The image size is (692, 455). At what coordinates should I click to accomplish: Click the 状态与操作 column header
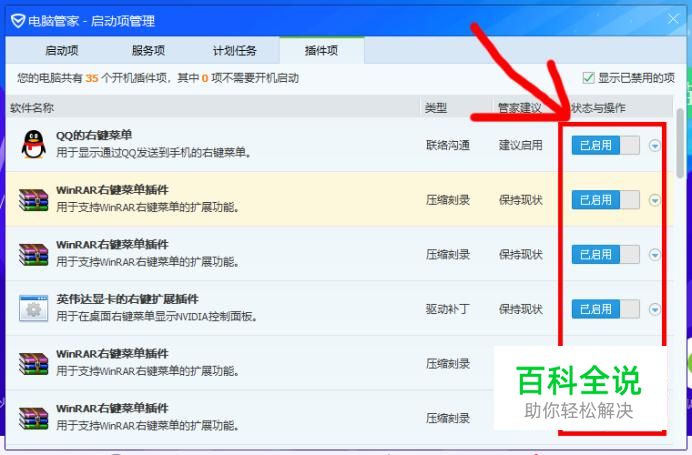[x=598, y=108]
